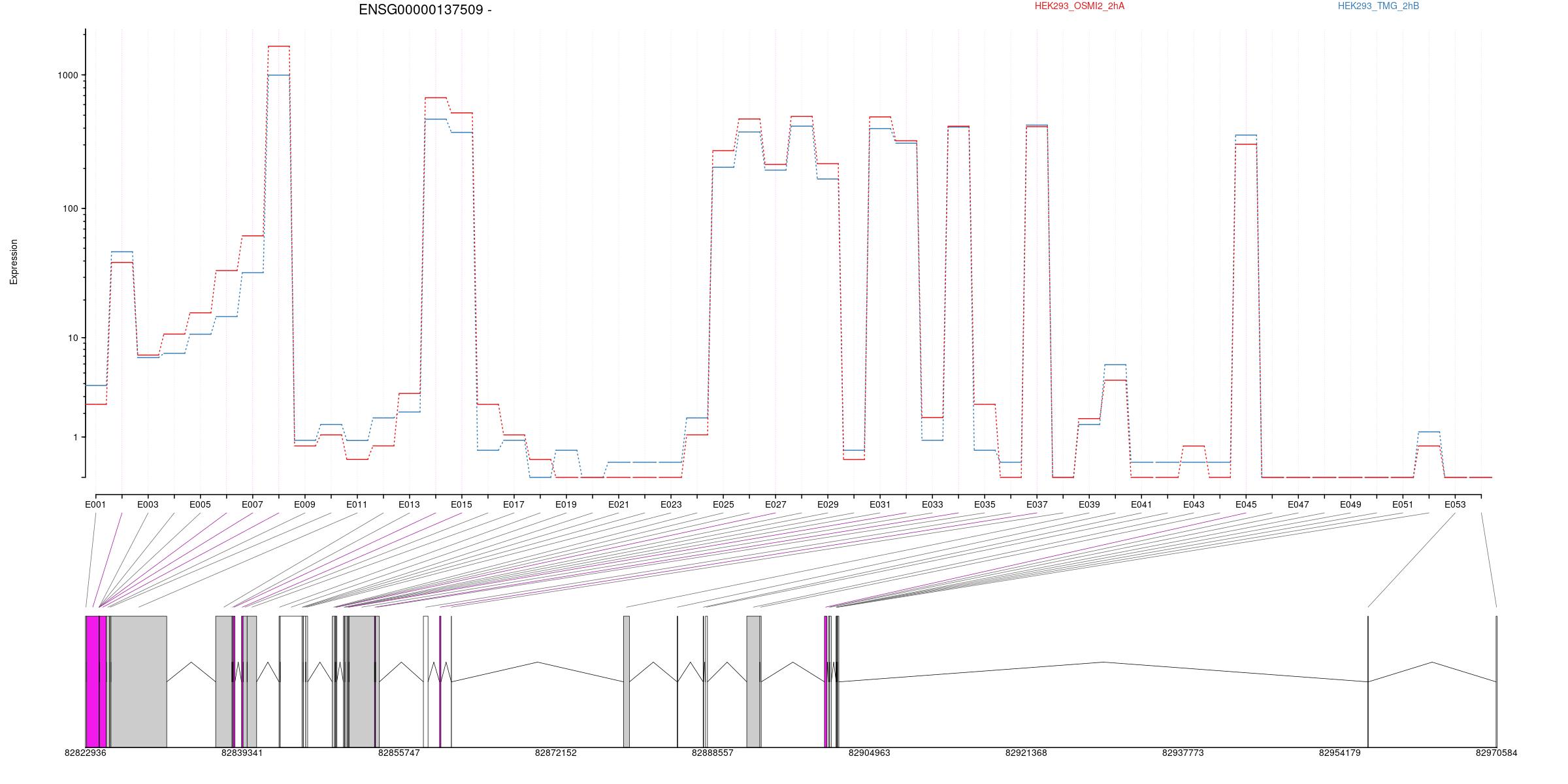Select exon label E009

pyautogui.click(x=304, y=504)
